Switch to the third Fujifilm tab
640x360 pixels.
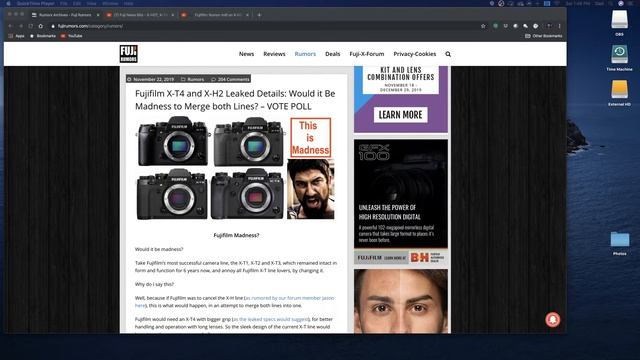click(x=216, y=15)
